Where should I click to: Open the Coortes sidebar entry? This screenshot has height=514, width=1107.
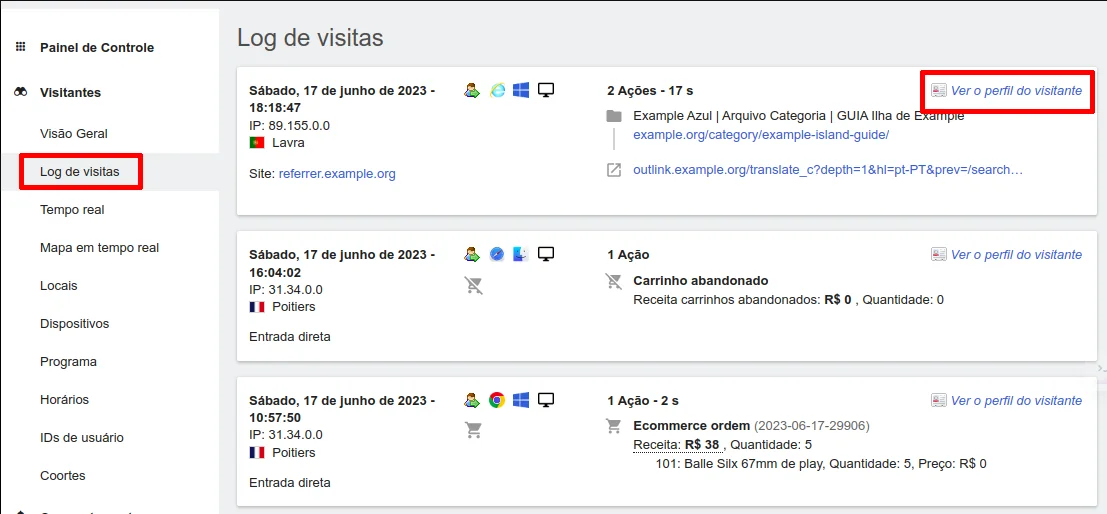click(63, 476)
